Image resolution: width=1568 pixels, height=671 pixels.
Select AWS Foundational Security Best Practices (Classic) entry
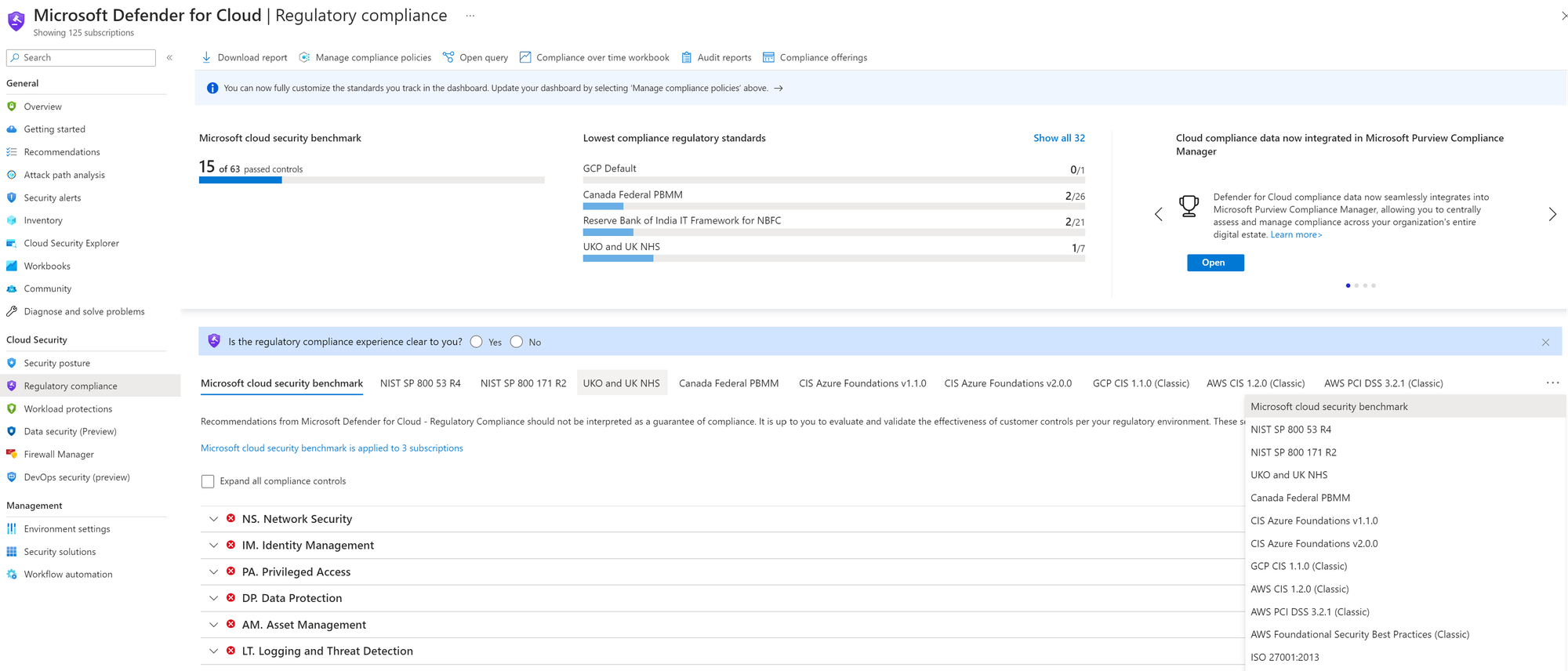[1405, 635]
